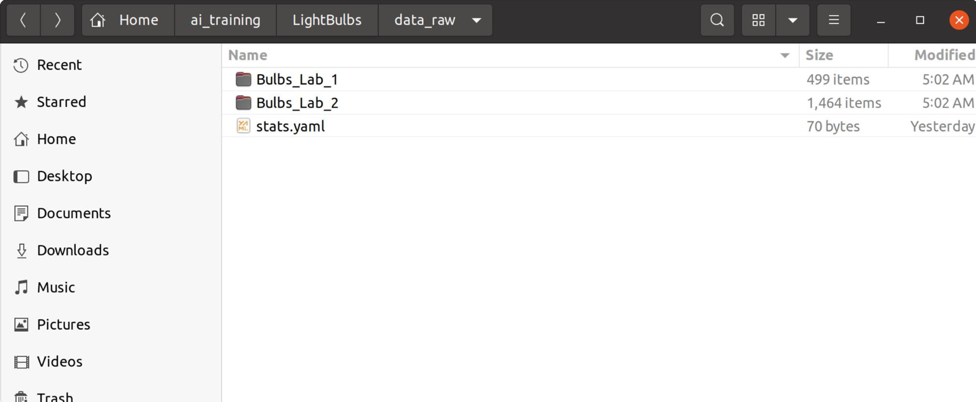
Task: Open Recent in the sidebar
Action: click(59, 65)
